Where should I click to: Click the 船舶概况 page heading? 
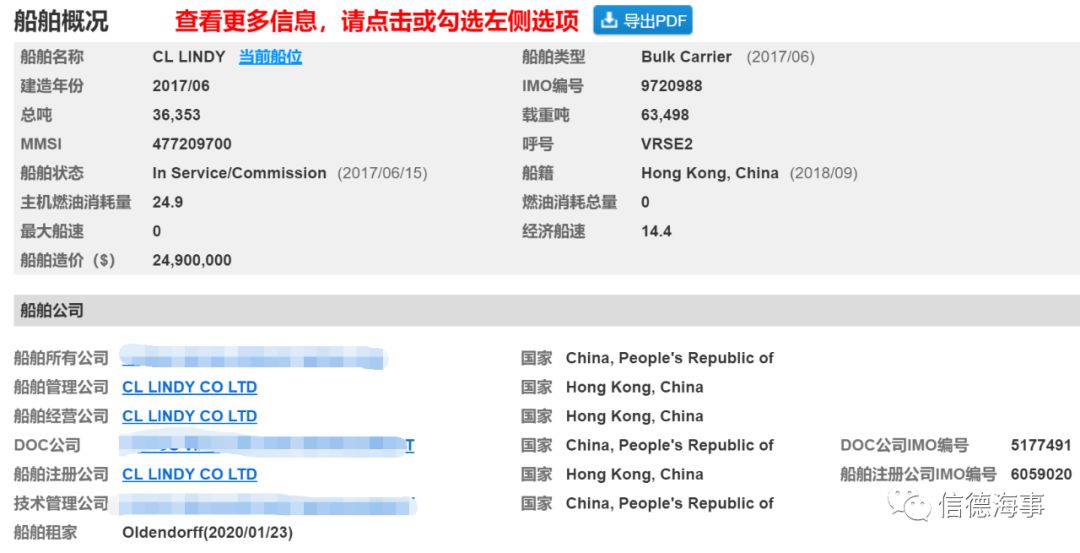coord(61,21)
